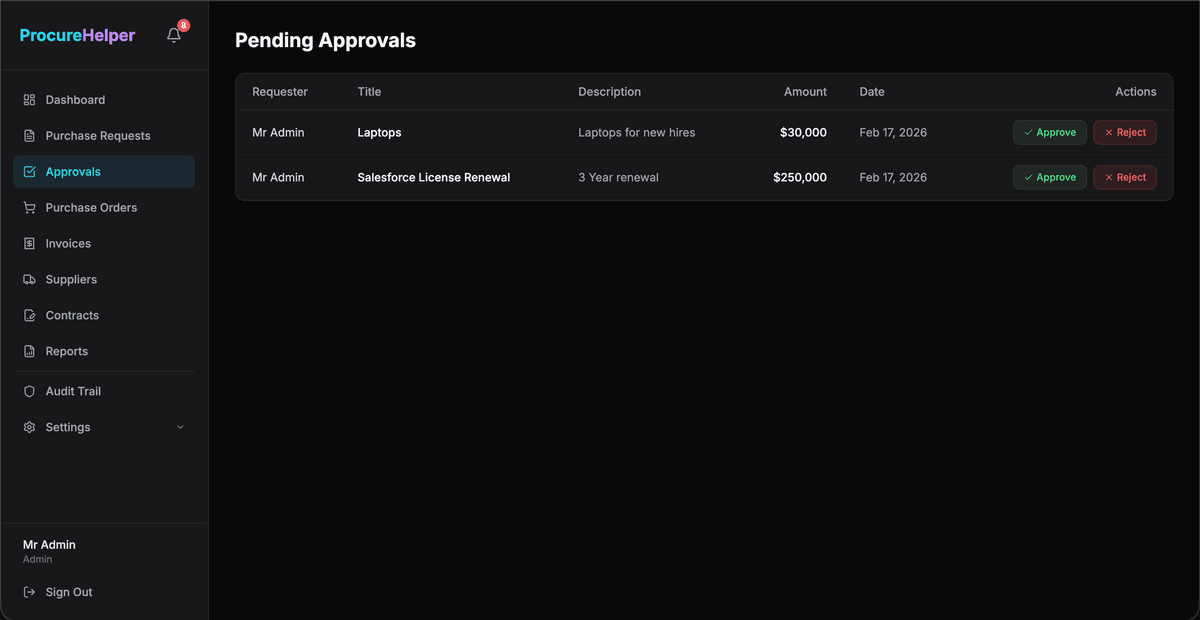This screenshot has width=1200, height=620.
Task: Select the Reports file icon
Action: click(30, 351)
